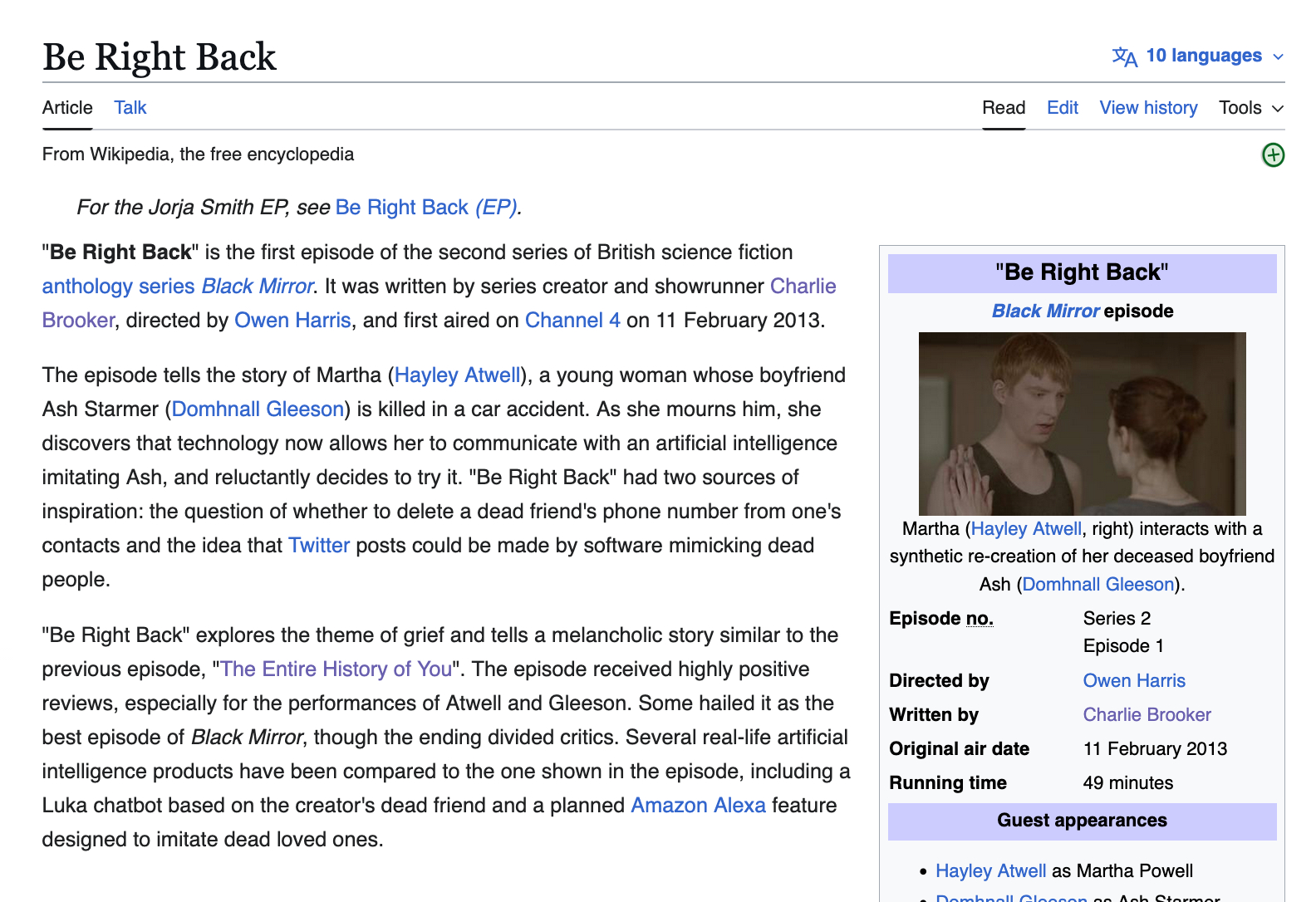Screen dimensions: 1316x902
Task: Open the Edit tab
Action: pyautogui.click(x=1062, y=108)
